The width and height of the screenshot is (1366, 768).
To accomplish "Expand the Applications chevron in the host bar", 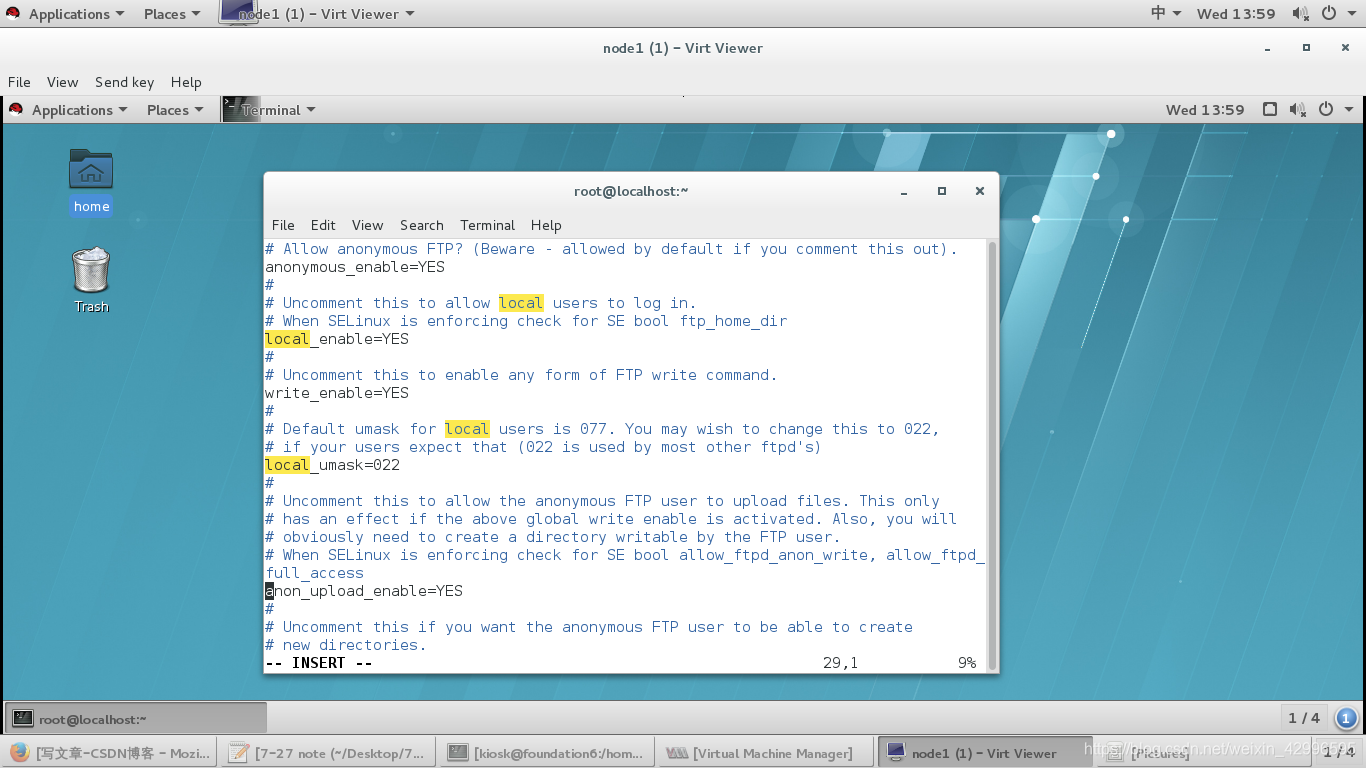I will click(x=120, y=13).
